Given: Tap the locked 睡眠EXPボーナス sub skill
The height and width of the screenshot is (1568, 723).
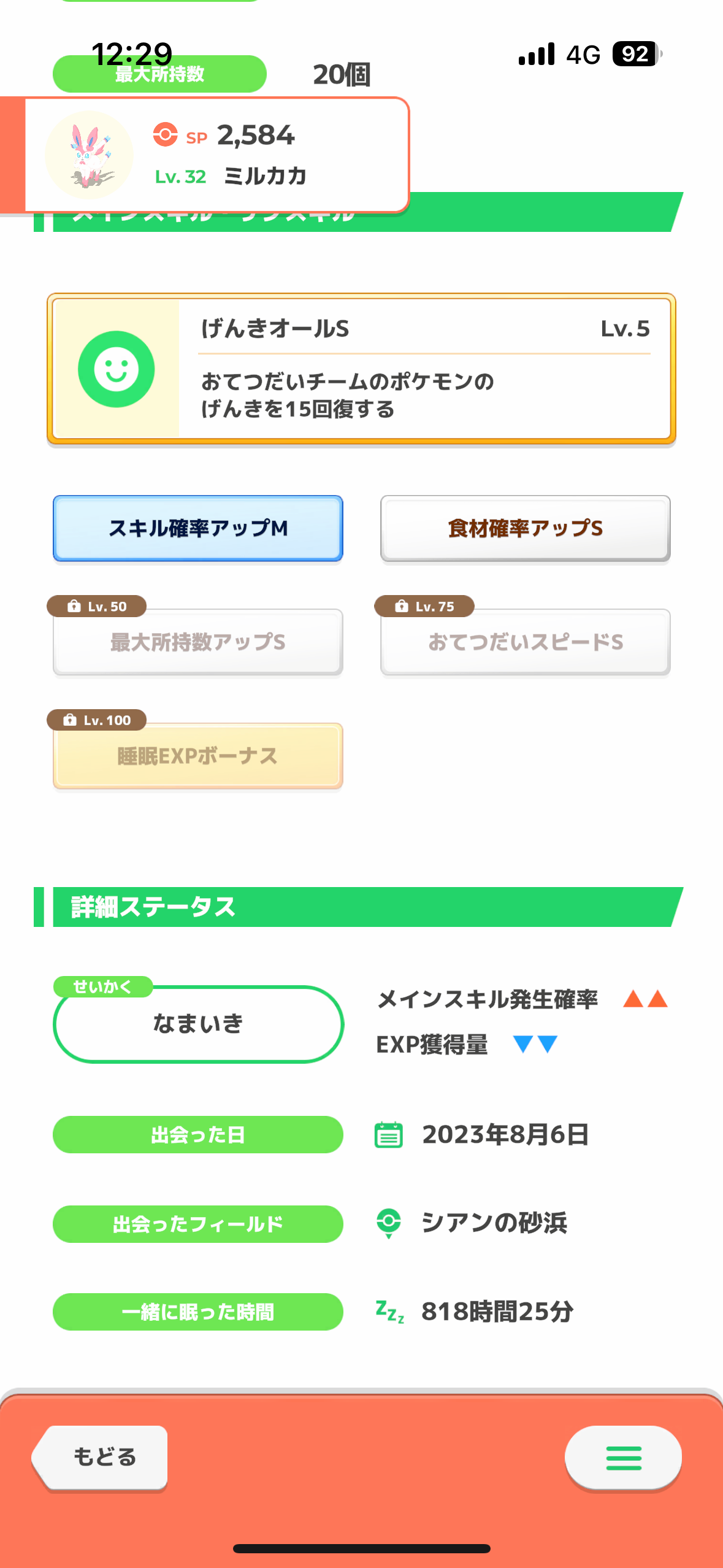Looking at the screenshot, I should point(198,756).
